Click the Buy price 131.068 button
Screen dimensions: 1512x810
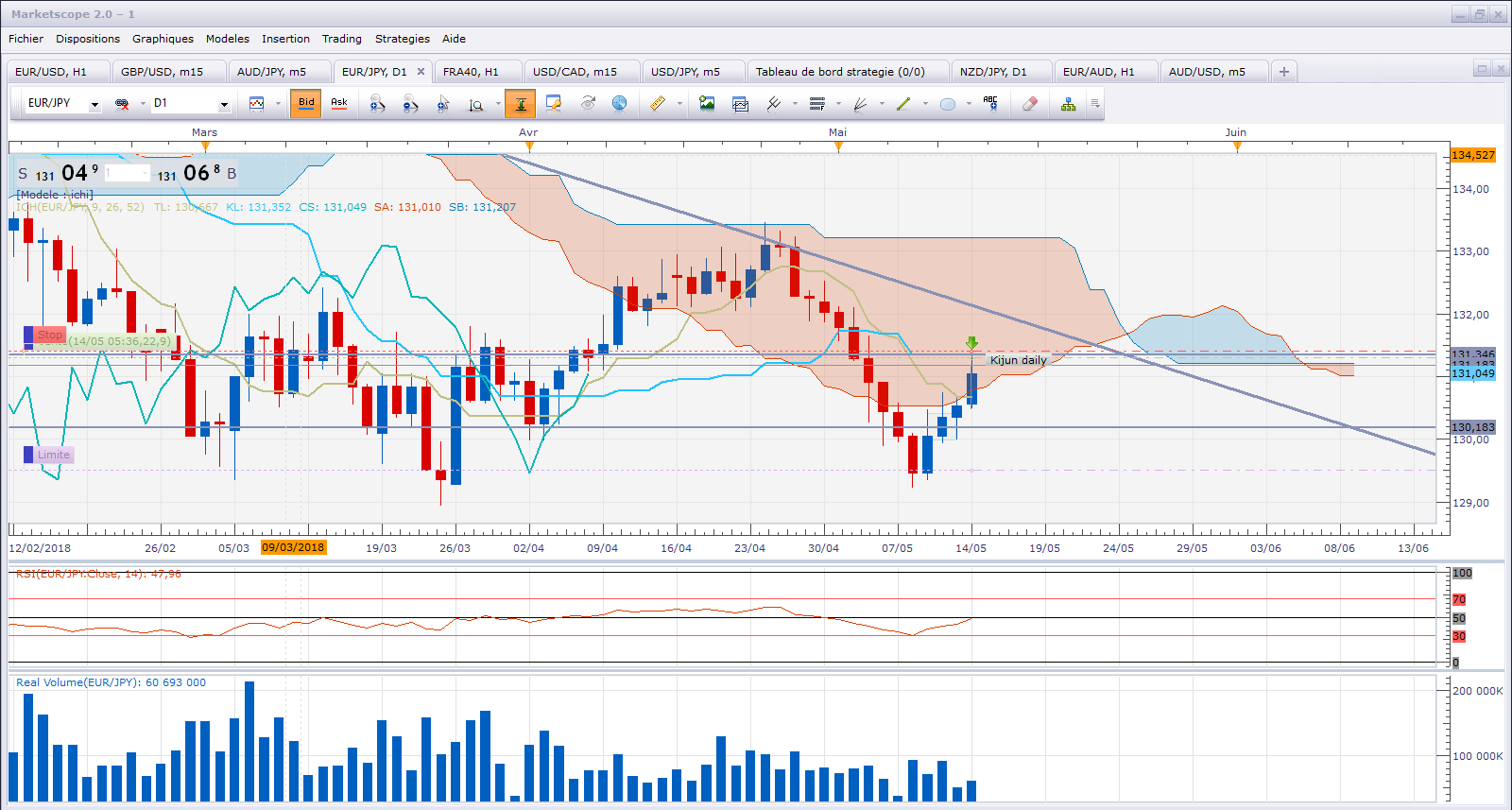point(197,173)
